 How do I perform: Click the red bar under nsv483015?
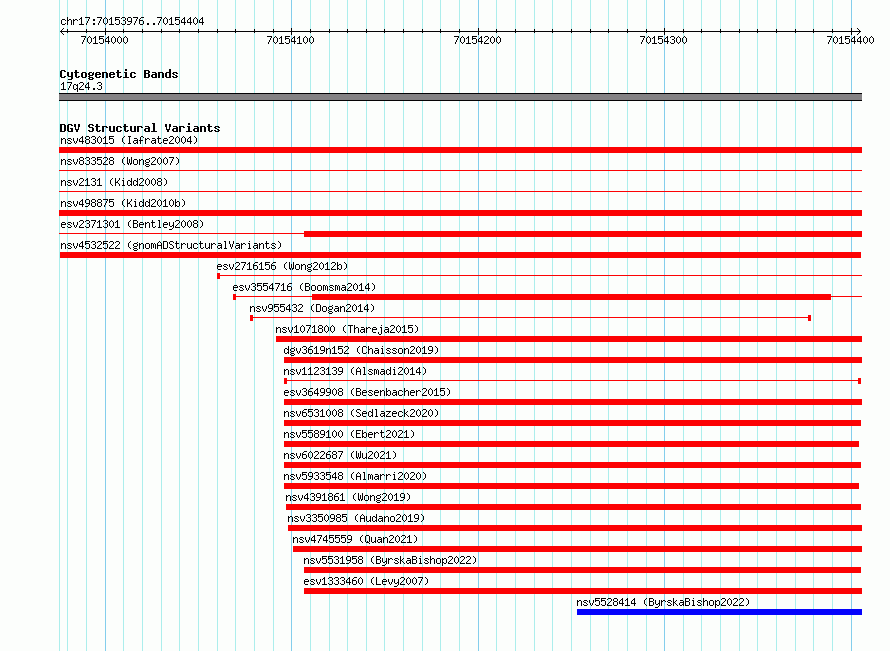pos(460,150)
